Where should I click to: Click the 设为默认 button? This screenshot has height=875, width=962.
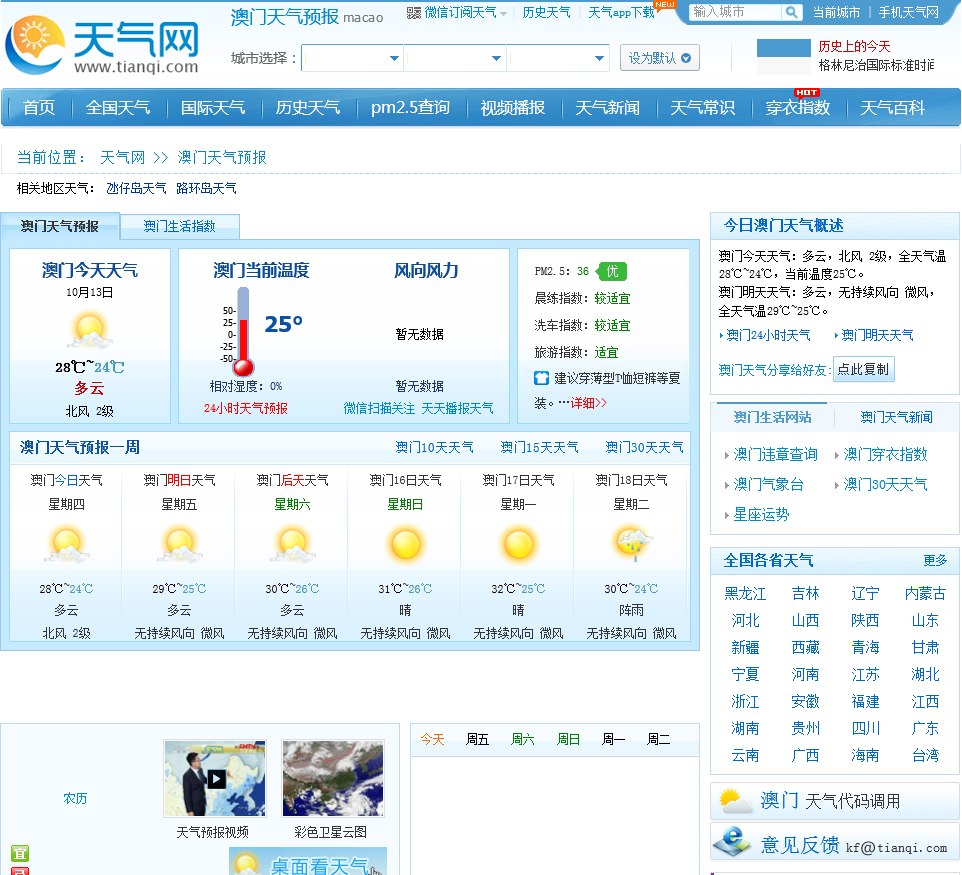[x=660, y=58]
